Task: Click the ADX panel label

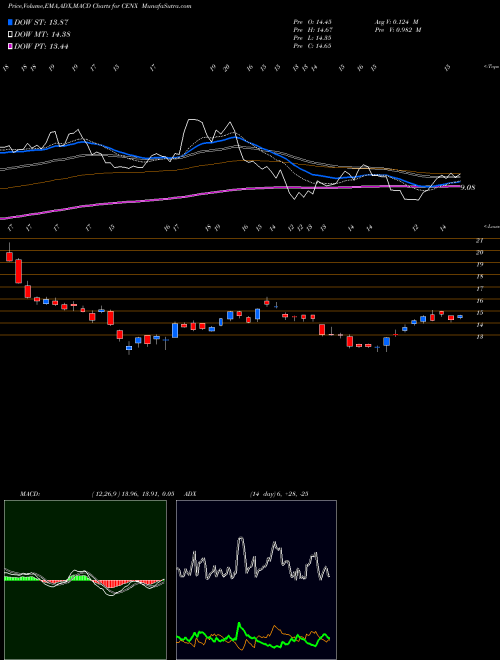Action: tap(191, 494)
